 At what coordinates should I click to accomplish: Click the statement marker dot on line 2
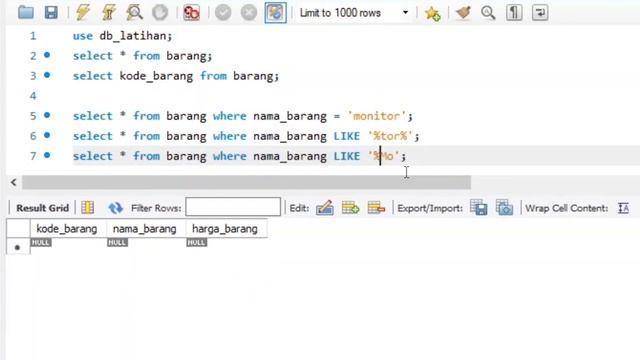pyautogui.click(x=47, y=55)
